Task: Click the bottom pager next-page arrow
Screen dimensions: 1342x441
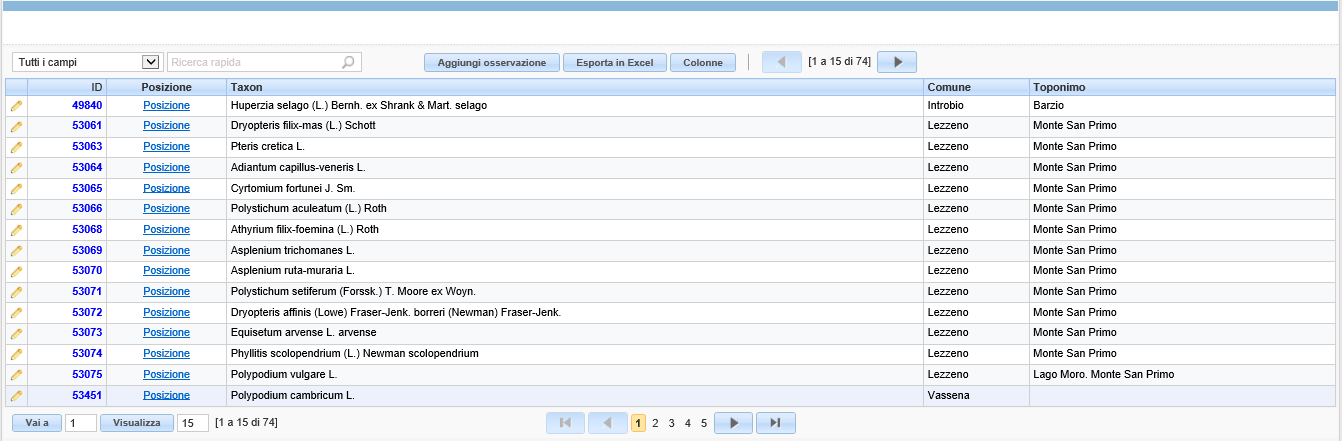Action: (733, 423)
